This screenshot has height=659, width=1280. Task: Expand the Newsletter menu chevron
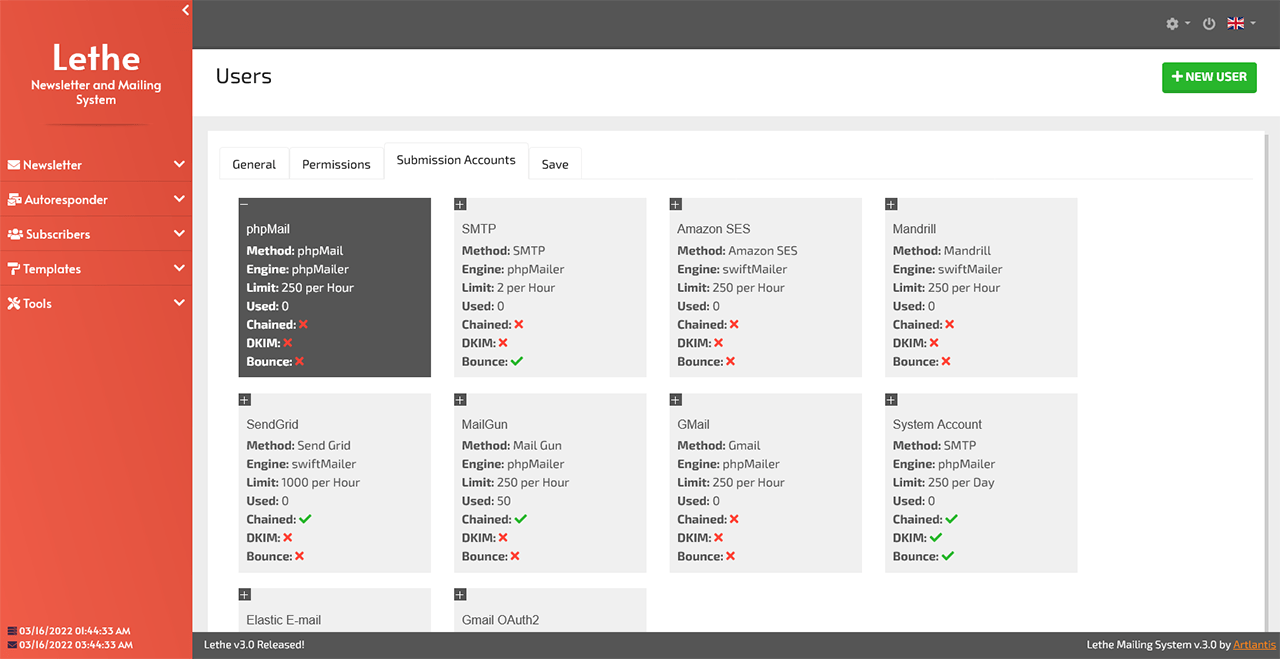coord(179,164)
